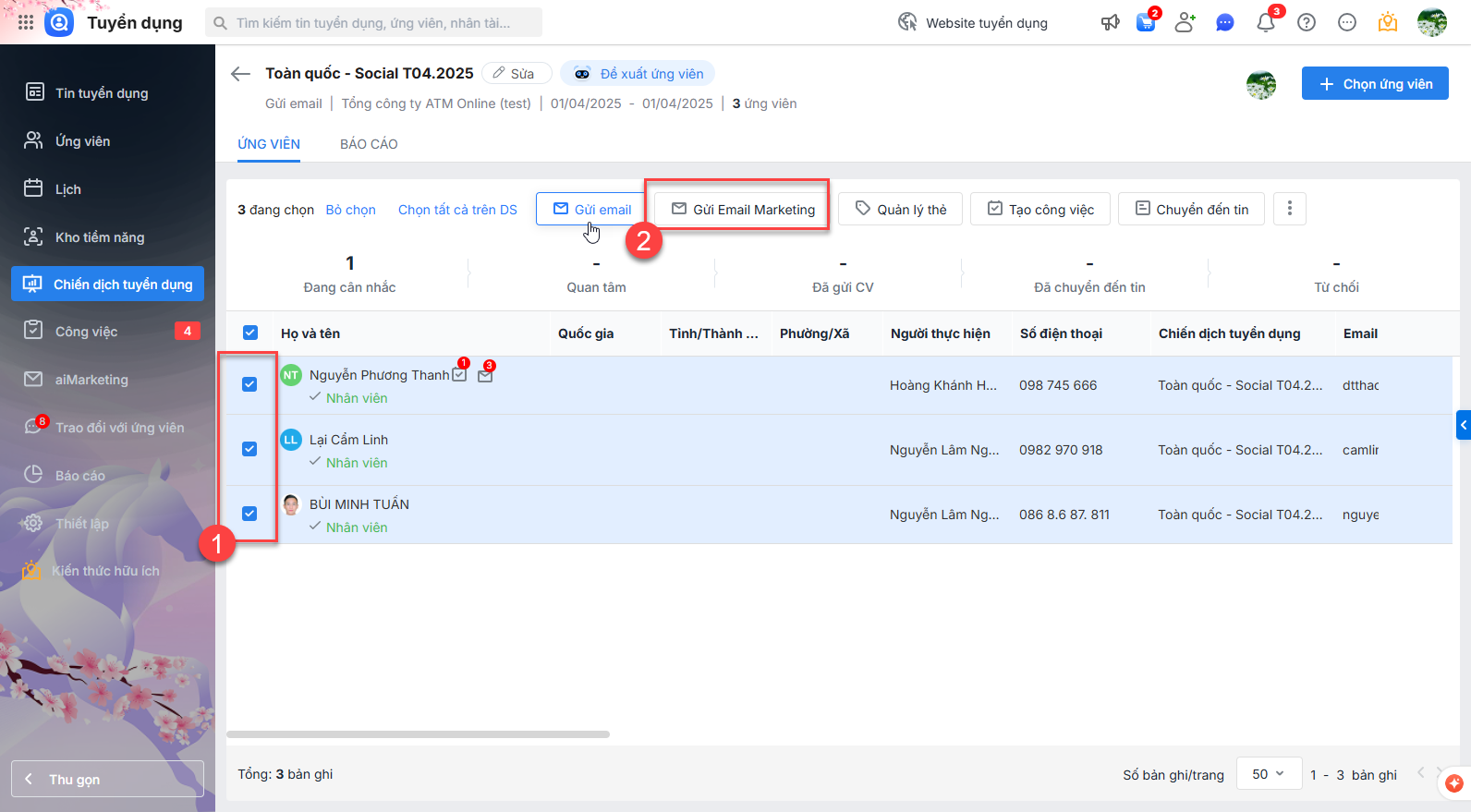Open the app launcher grid icon
This screenshot has height=812, width=1471.
[x=26, y=22]
